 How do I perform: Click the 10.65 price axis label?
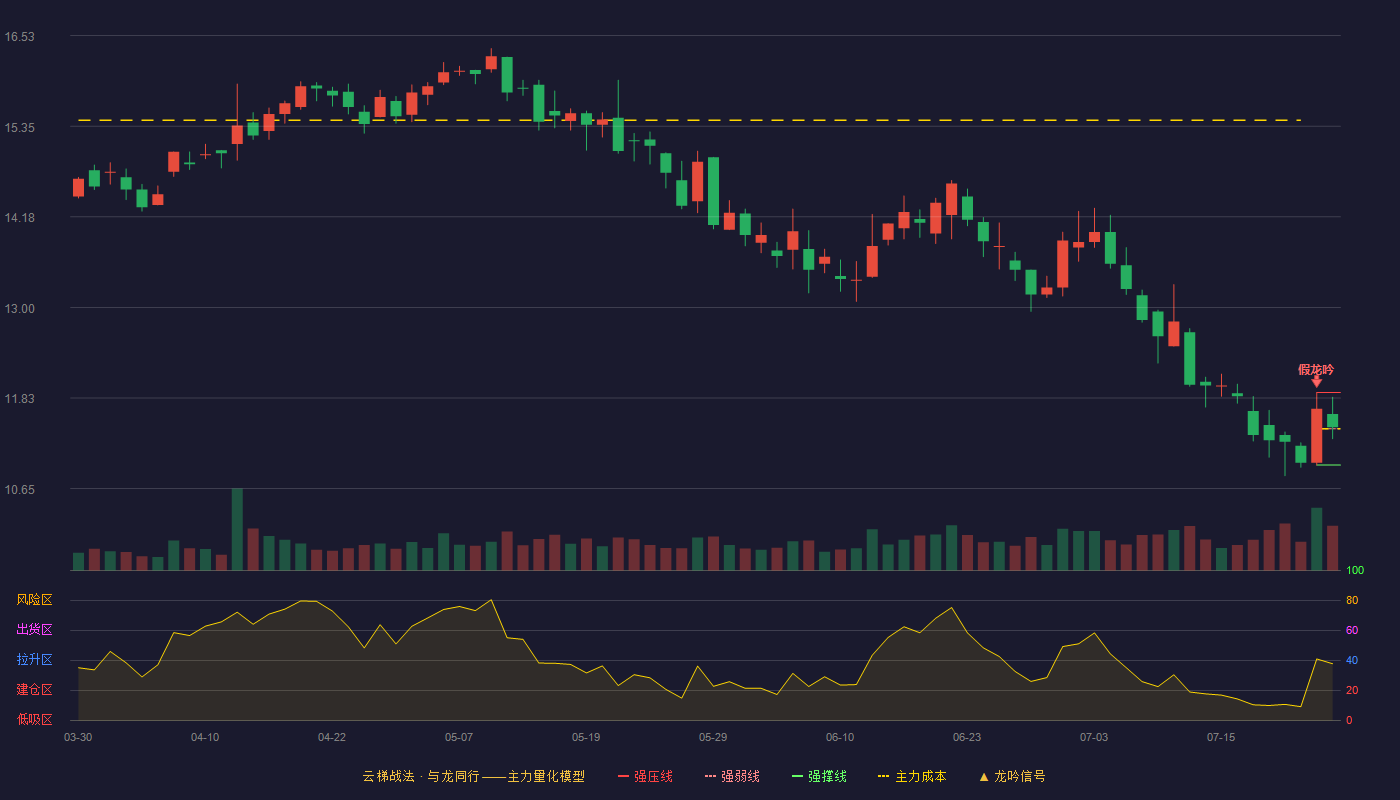[x=19, y=490]
